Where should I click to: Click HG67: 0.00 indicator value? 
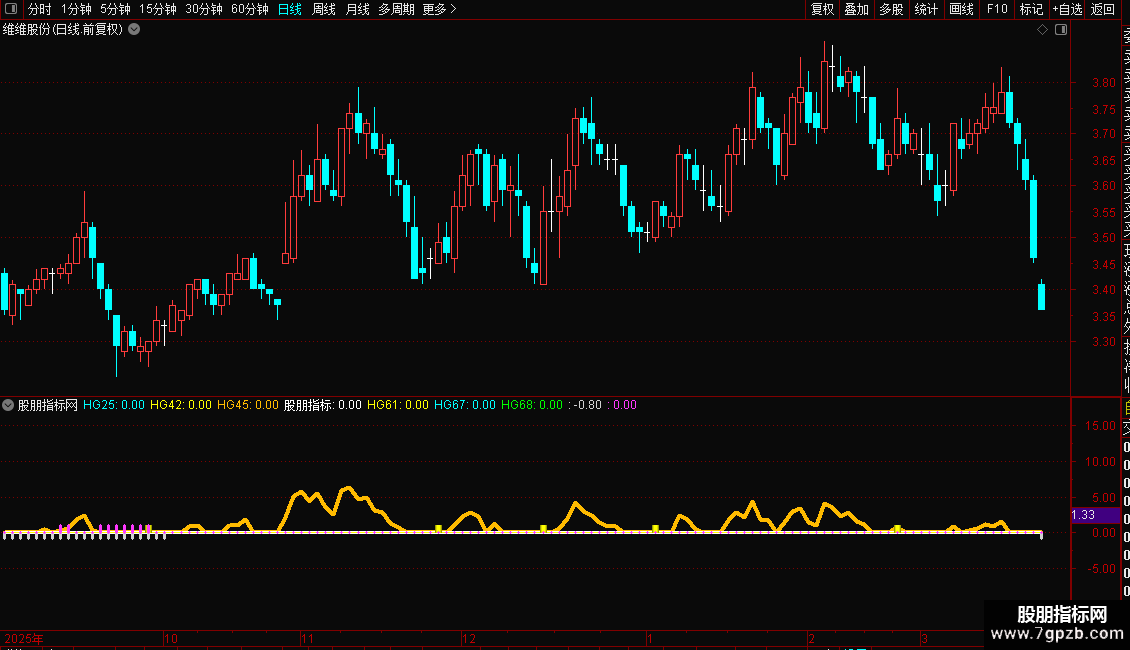point(465,405)
